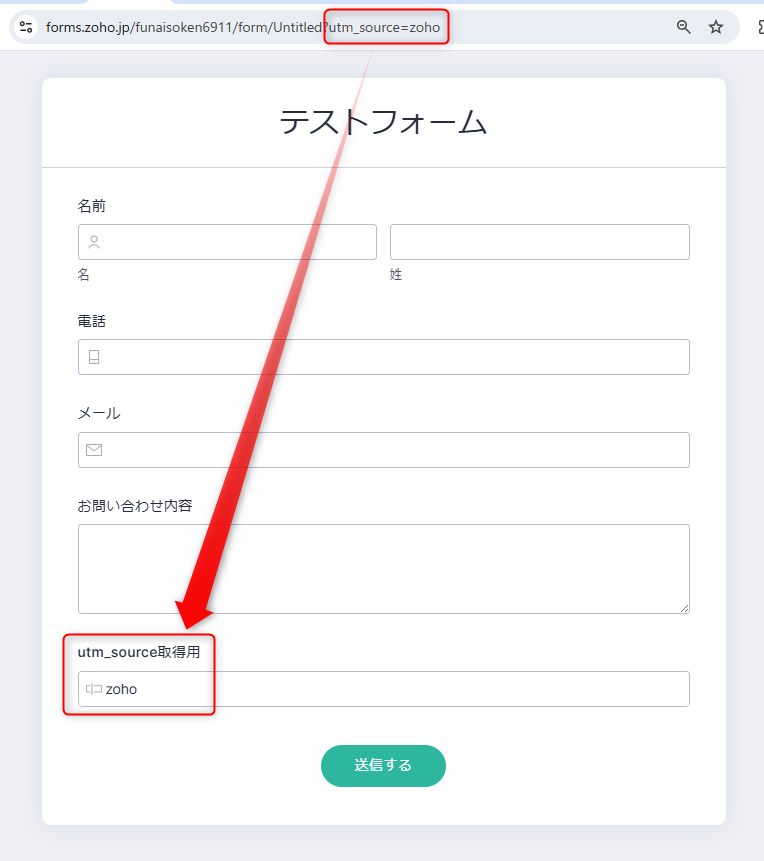The width and height of the screenshot is (764, 861).
Task: Click the envelope icon in メール field
Action: (94, 450)
